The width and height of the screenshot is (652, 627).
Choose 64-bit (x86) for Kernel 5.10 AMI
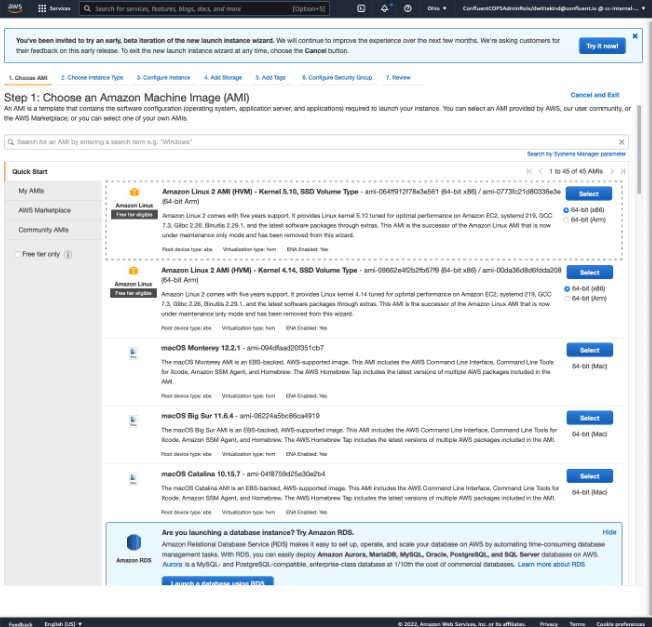(x=566, y=210)
